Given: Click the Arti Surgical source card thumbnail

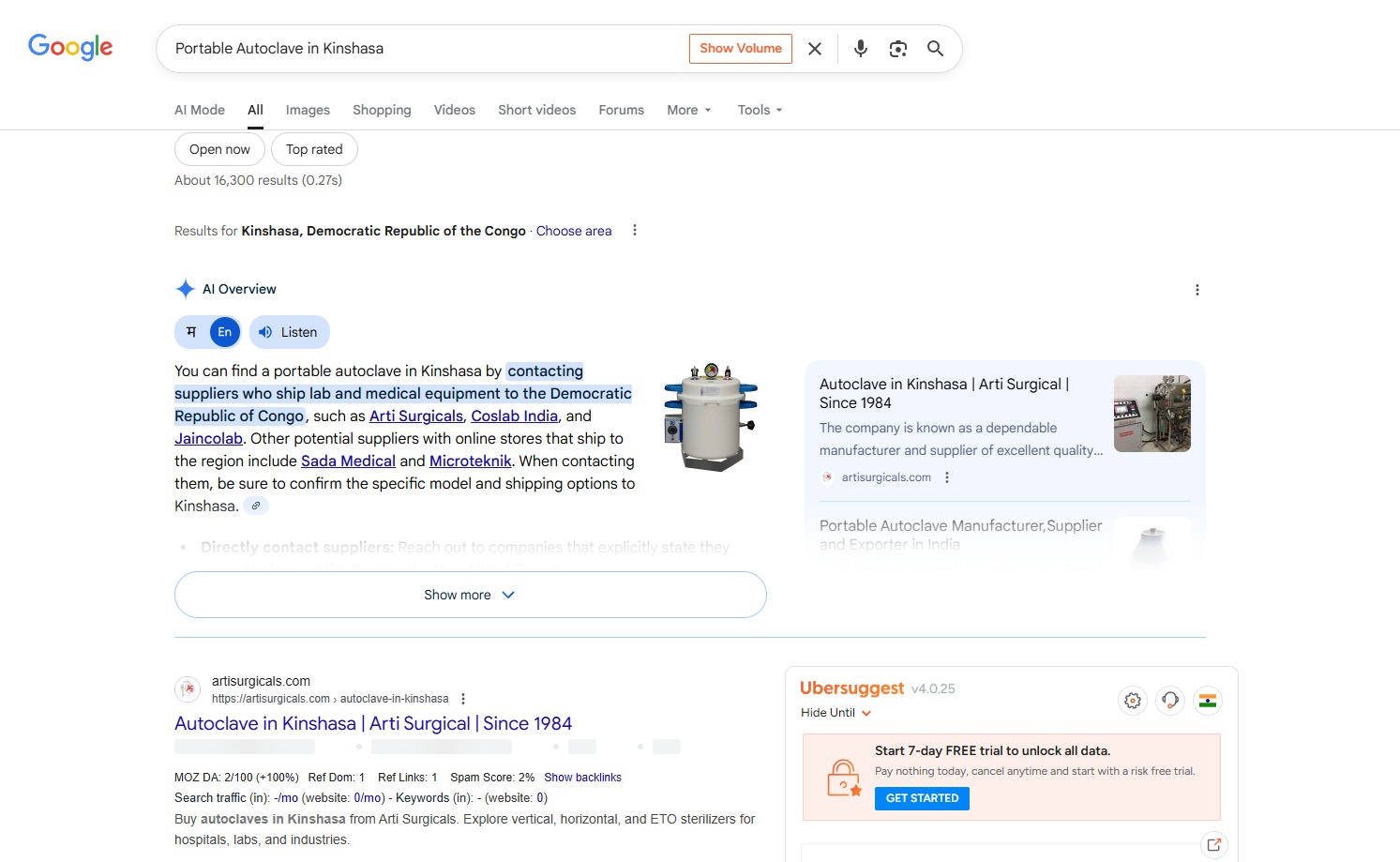Looking at the screenshot, I should point(1152,414).
